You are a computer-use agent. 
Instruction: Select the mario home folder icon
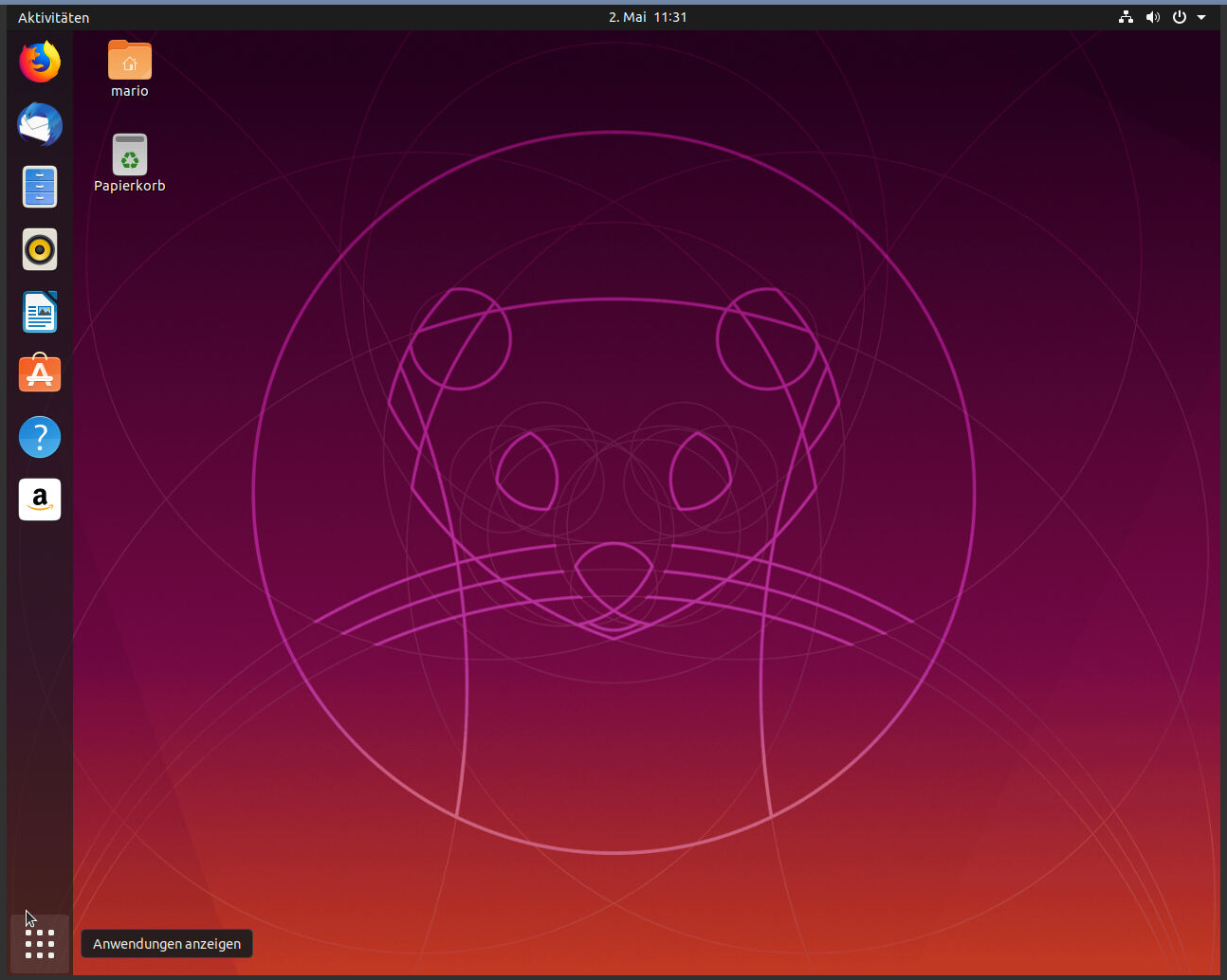coord(130,60)
